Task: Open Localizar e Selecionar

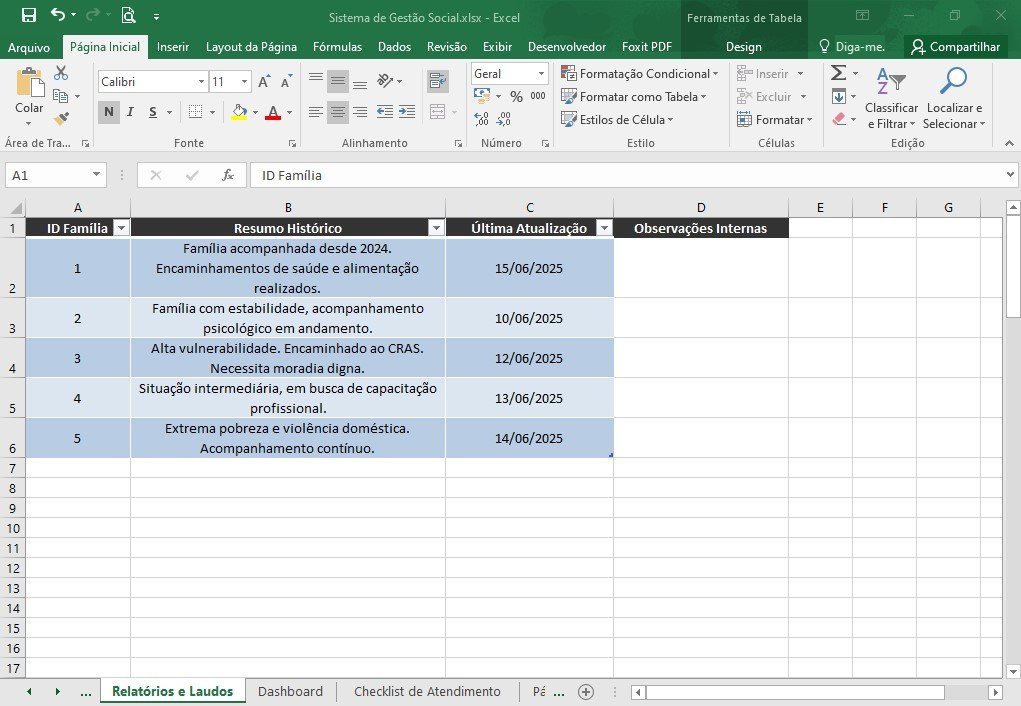Action: (x=954, y=98)
